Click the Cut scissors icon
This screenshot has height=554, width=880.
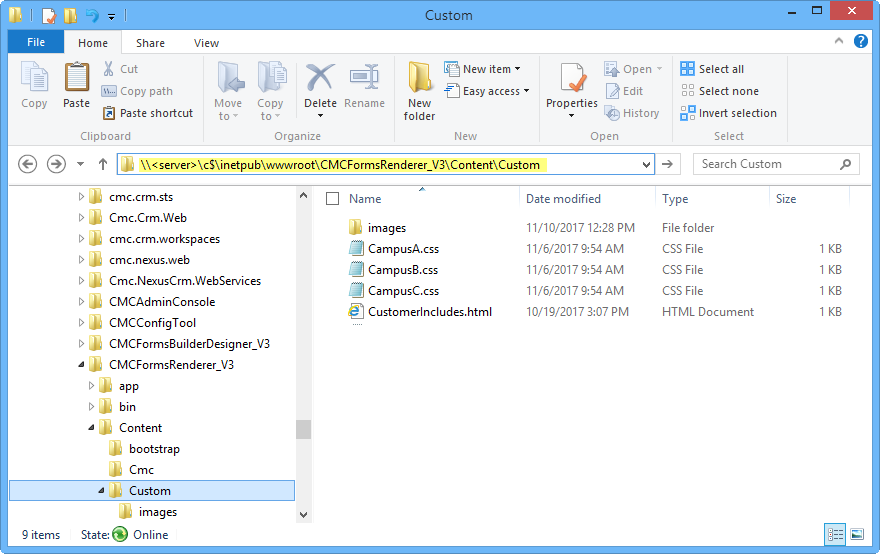pyautogui.click(x=109, y=69)
